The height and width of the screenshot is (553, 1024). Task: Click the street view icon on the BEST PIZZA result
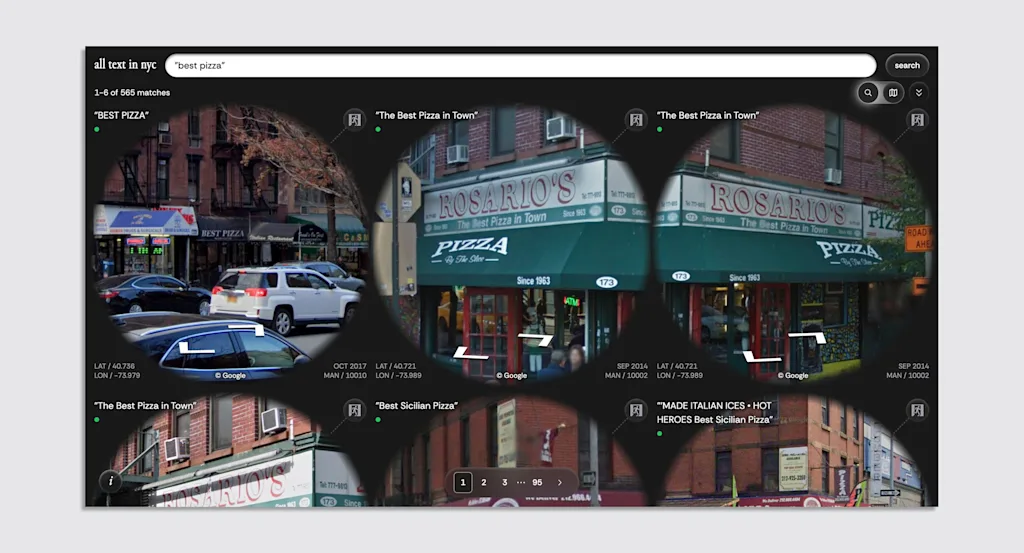(x=353, y=120)
